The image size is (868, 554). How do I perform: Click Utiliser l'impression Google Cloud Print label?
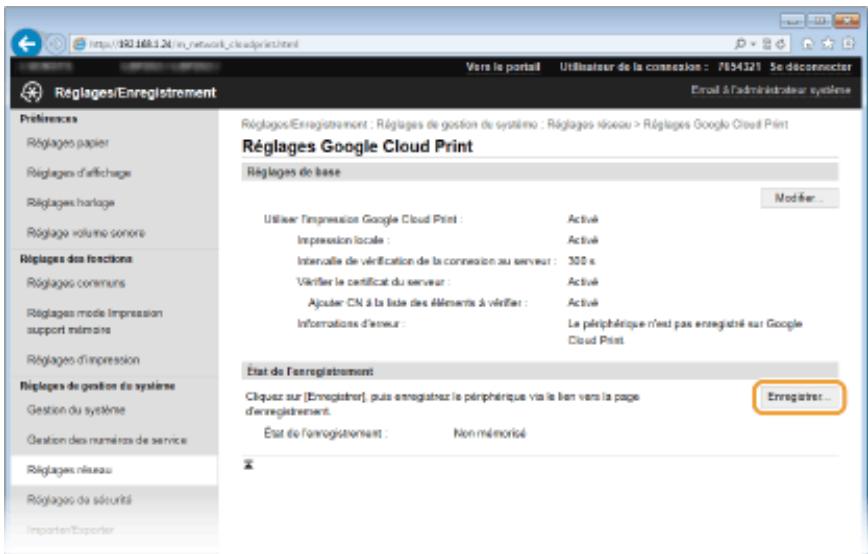363,219
